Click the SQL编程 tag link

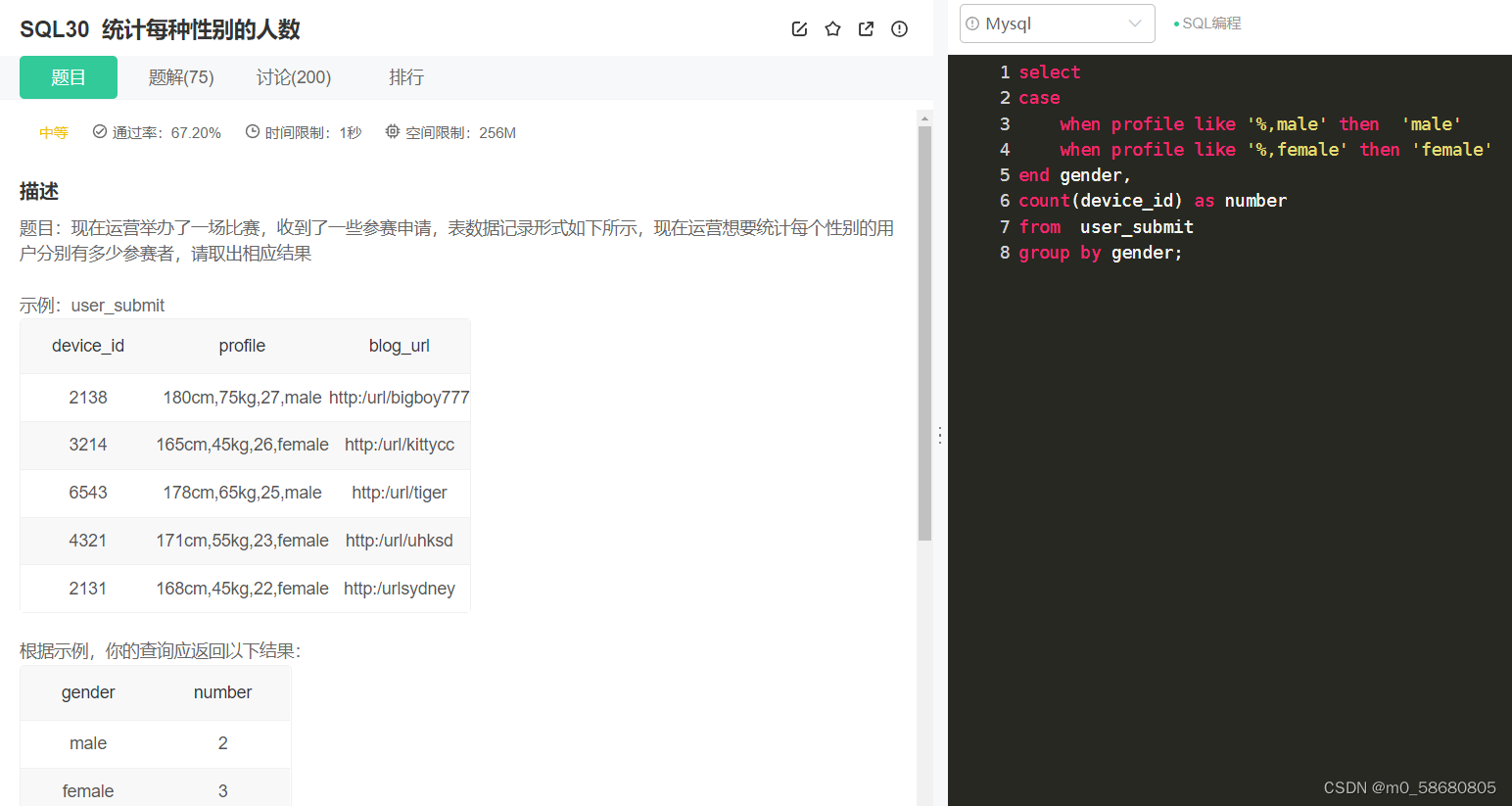pos(1211,24)
